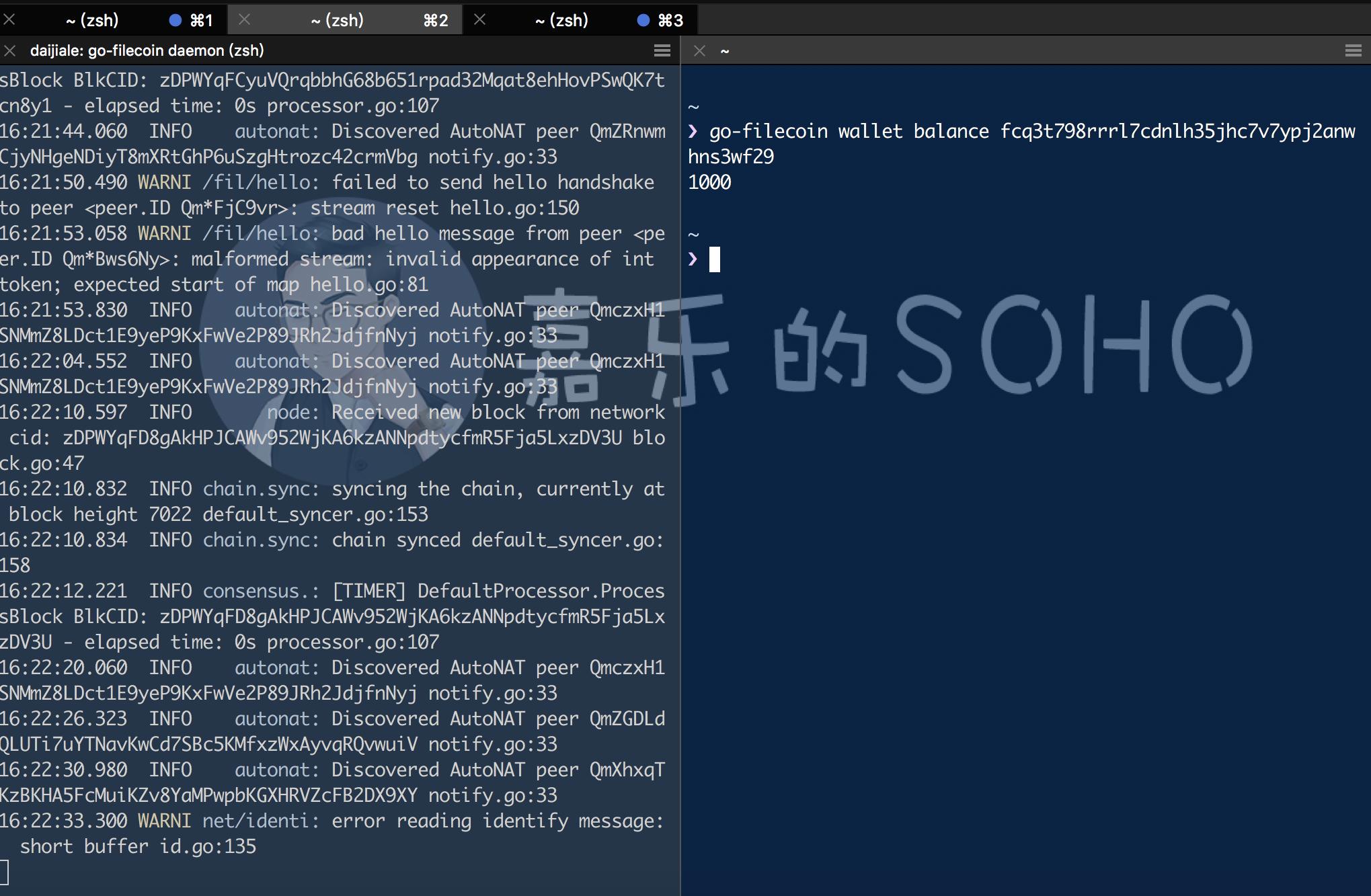Click the blue activity dot on tab ⌘1
Image resolution: width=1371 pixels, height=896 pixels.
pyautogui.click(x=175, y=20)
